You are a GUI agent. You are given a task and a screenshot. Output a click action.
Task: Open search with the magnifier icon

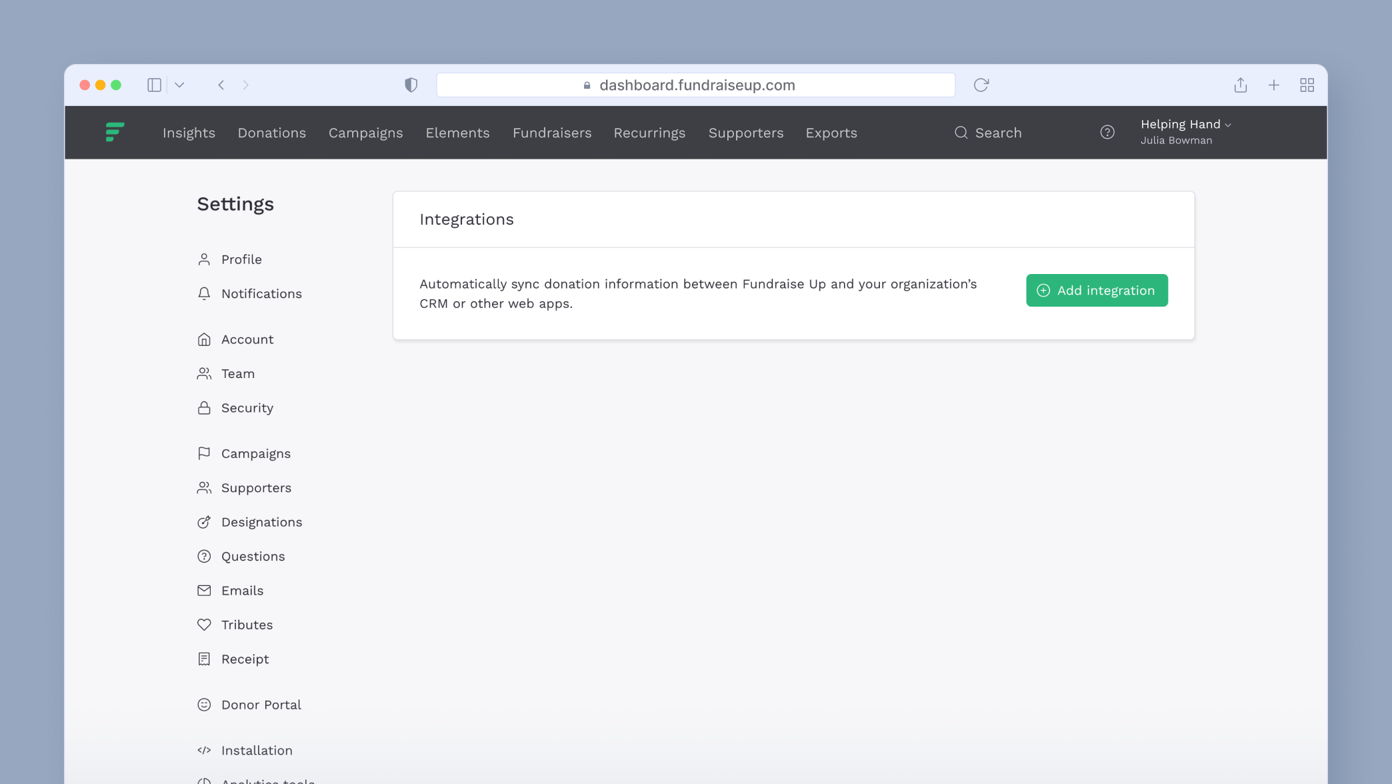960,132
